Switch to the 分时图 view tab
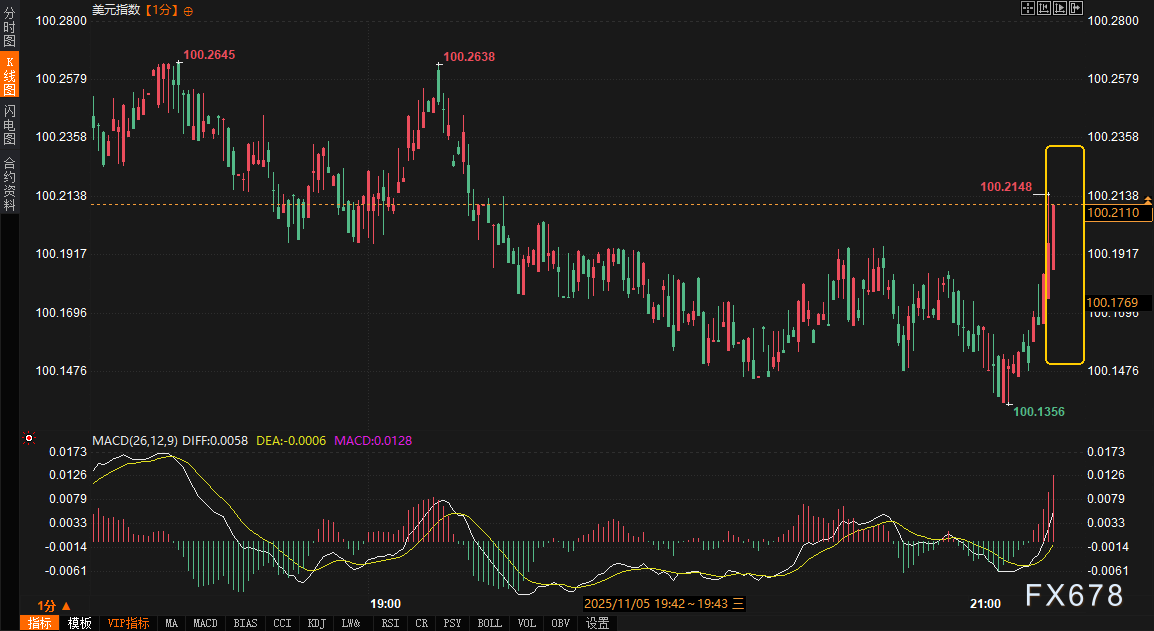Image resolution: width=1154 pixels, height=631 pixels. point(9,34)
